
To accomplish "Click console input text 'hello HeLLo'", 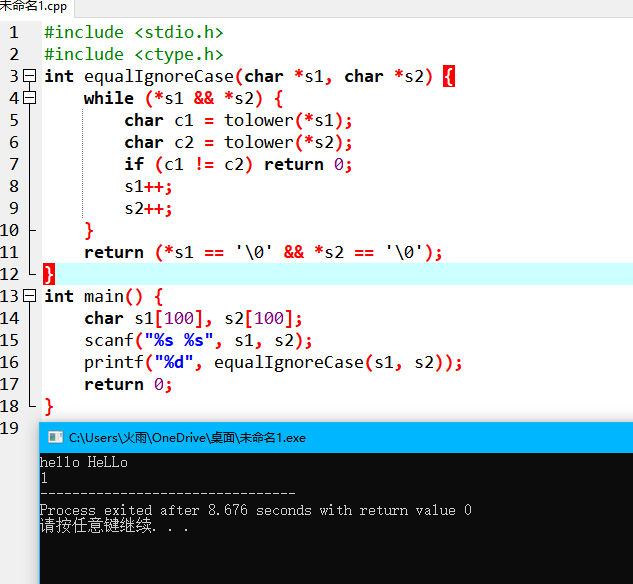I will point(84,462).
